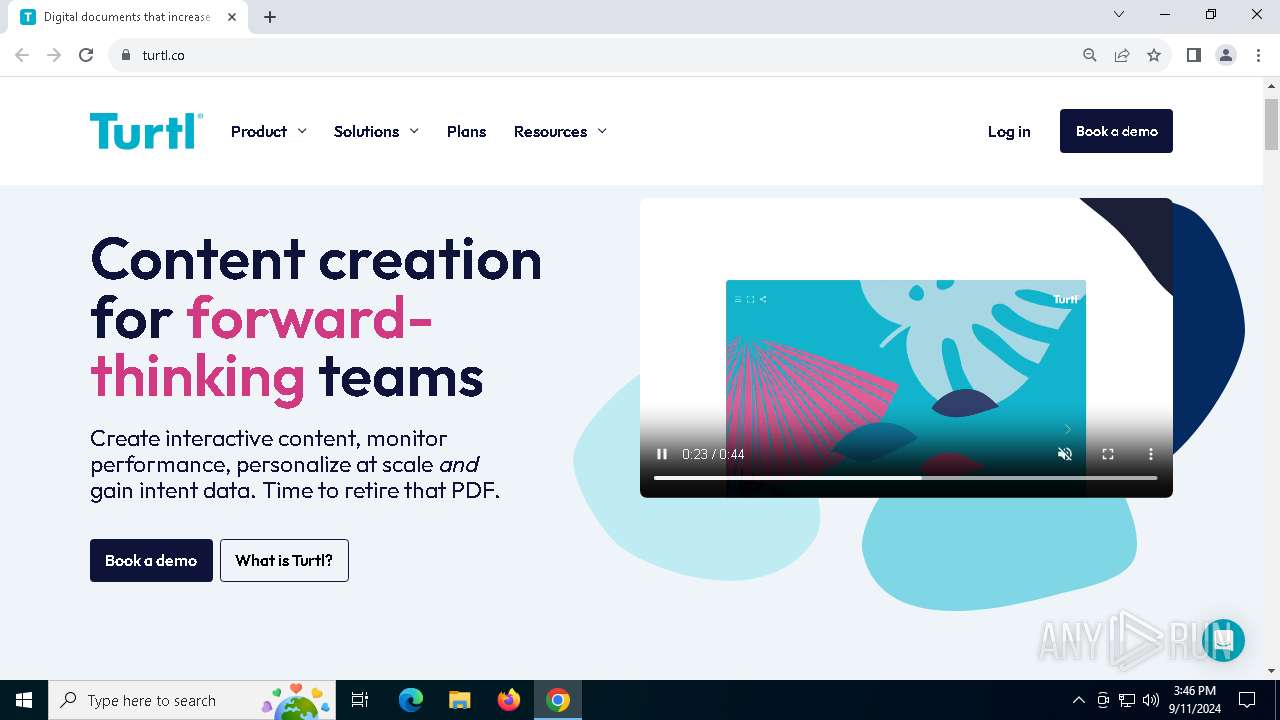Expand the Resources menu

tap(560, 131)
